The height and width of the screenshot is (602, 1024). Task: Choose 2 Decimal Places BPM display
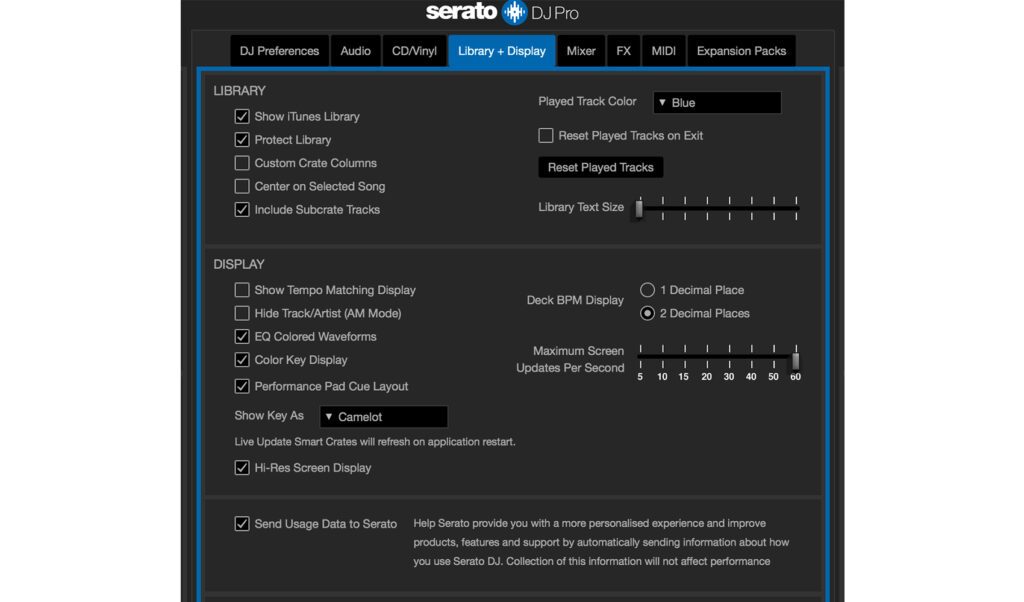tap(648, 314)
